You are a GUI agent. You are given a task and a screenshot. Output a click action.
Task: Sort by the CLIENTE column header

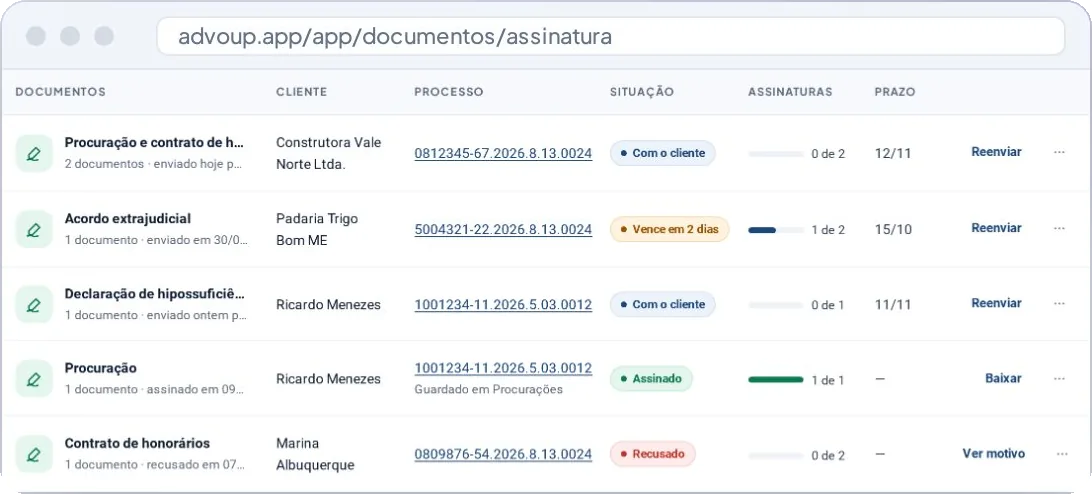[x=302, y=92]
